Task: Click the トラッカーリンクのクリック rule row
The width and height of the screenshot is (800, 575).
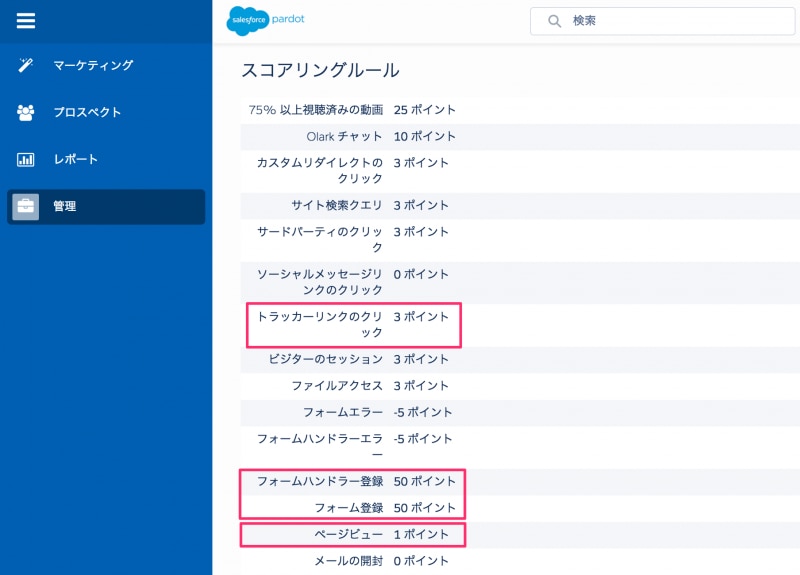Action: click(520, 325)
